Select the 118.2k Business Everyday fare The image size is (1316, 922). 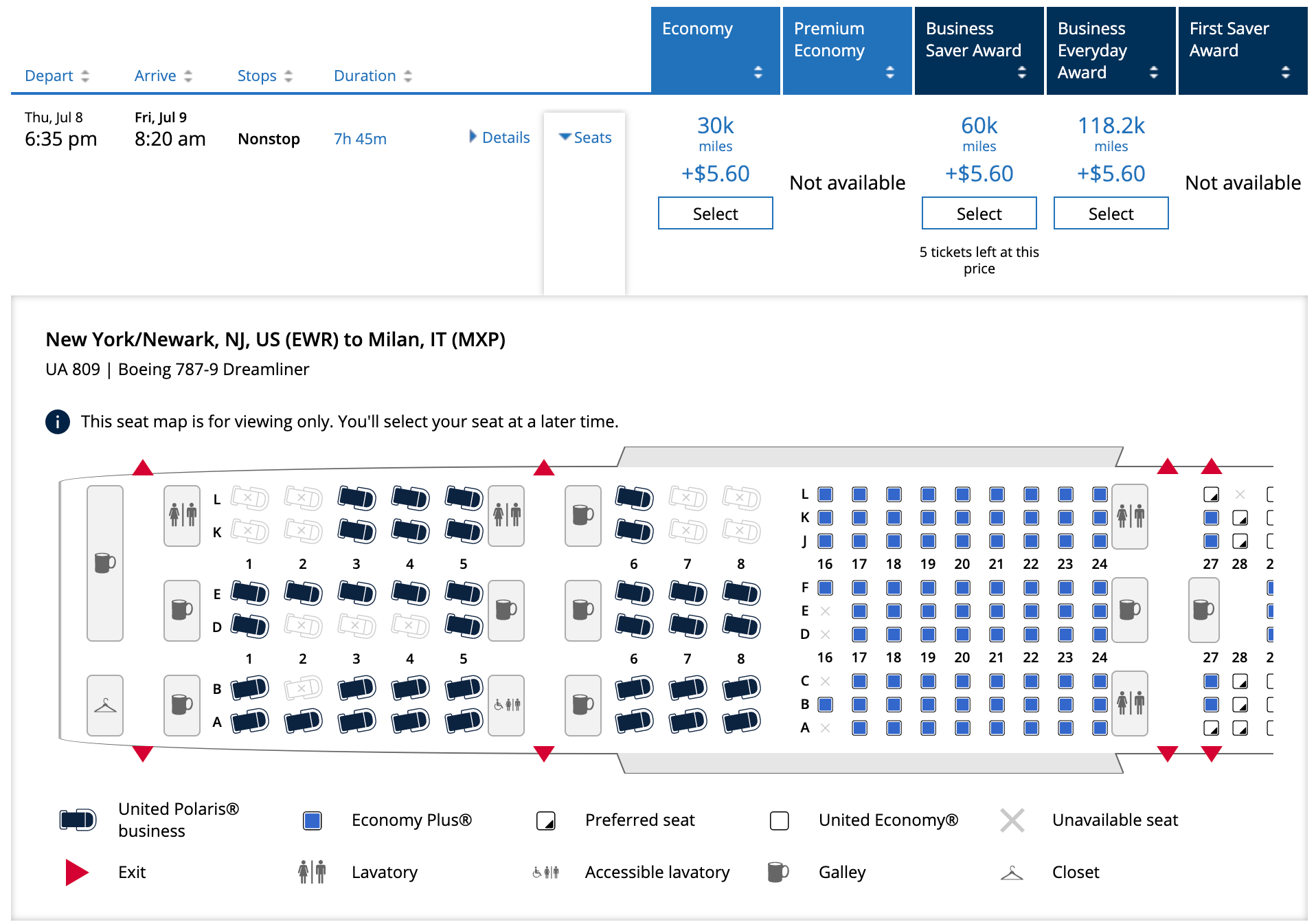(1111, 214)
